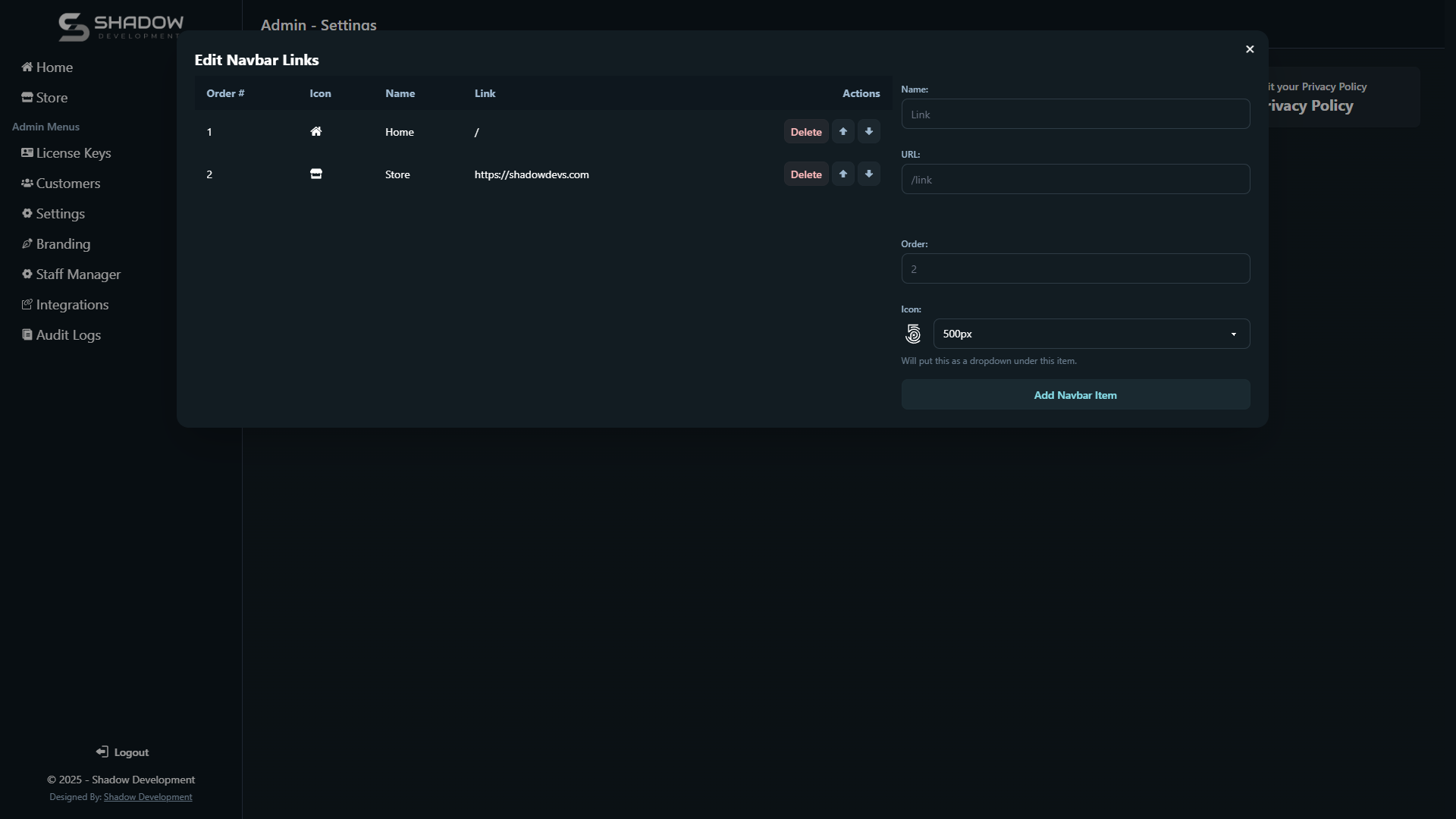
Task: Click the Home row's house icon
Action: coord(316,132)
